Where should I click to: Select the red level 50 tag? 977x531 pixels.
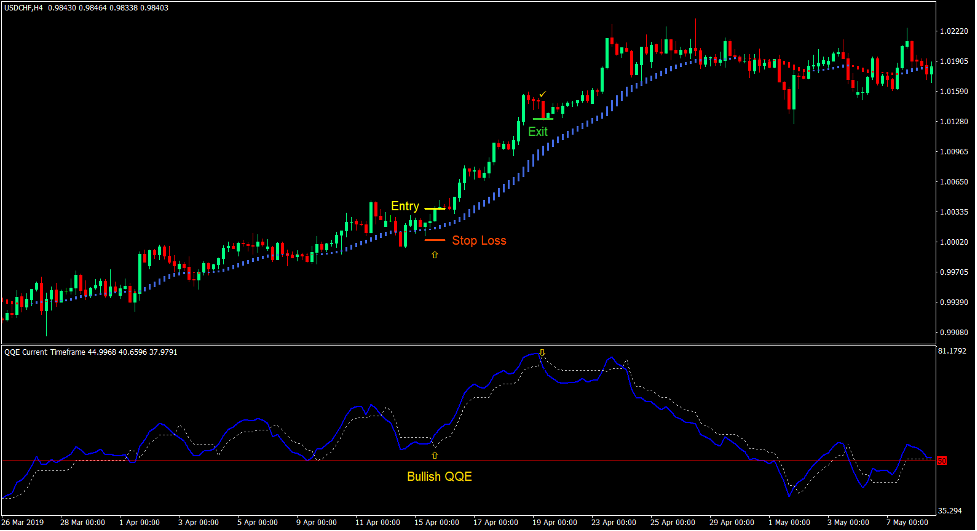pyautogui.click(x=940, y=460)
